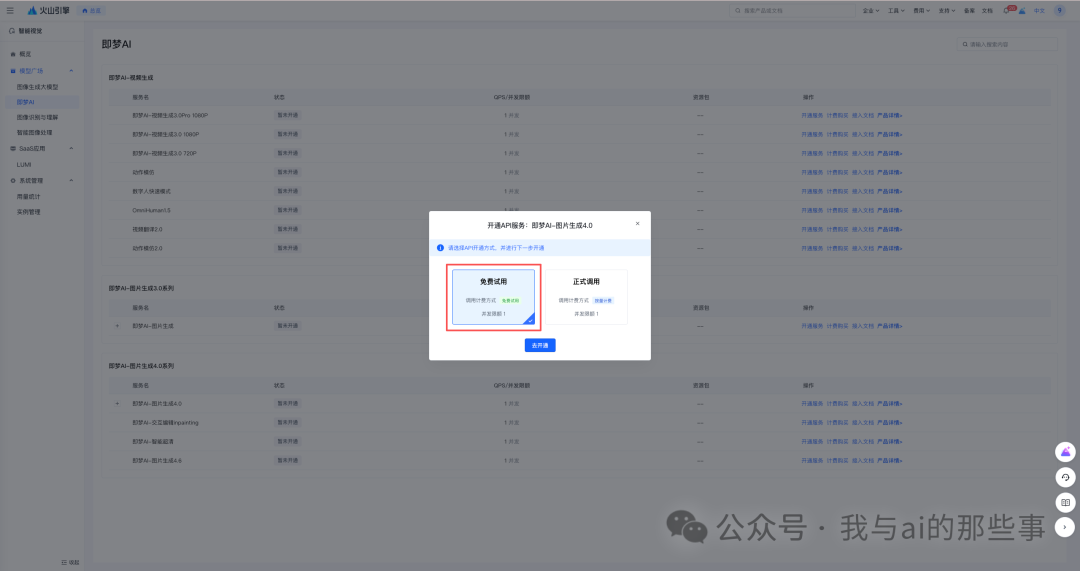Collapse the 系统管理 sidebar group
The width and height of the screenshot is (1080, 571).
[71, 180]
